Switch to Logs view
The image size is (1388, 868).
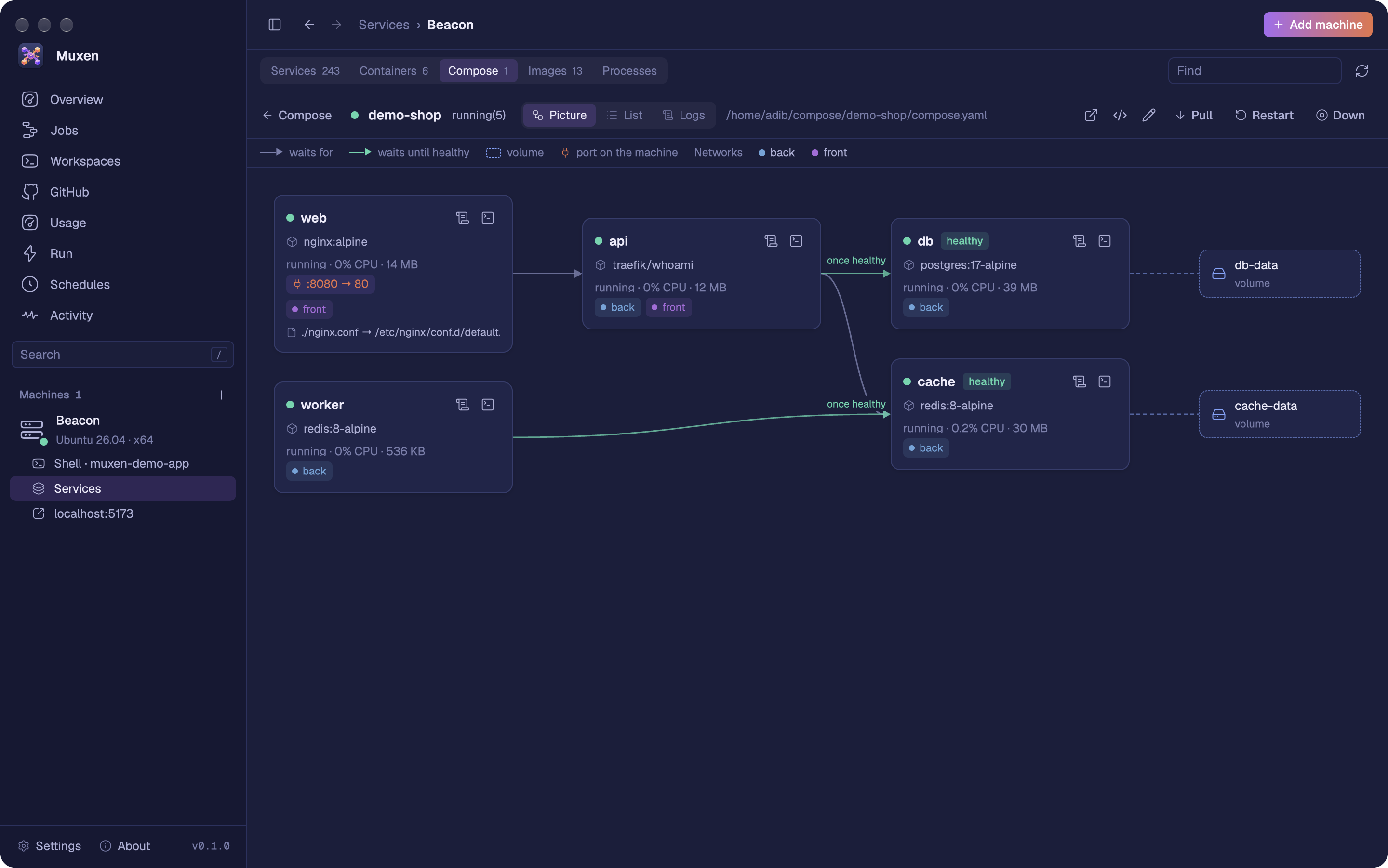tap(683, 116)
